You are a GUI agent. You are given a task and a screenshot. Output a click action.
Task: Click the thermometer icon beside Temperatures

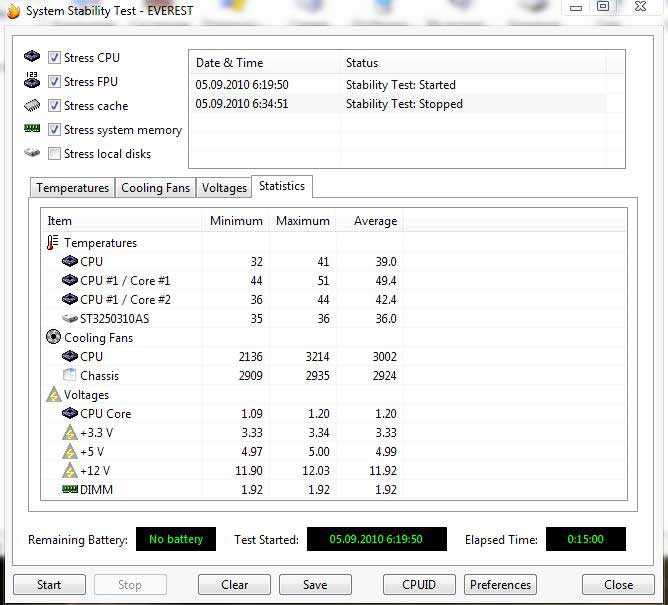(x=53, y=243)
